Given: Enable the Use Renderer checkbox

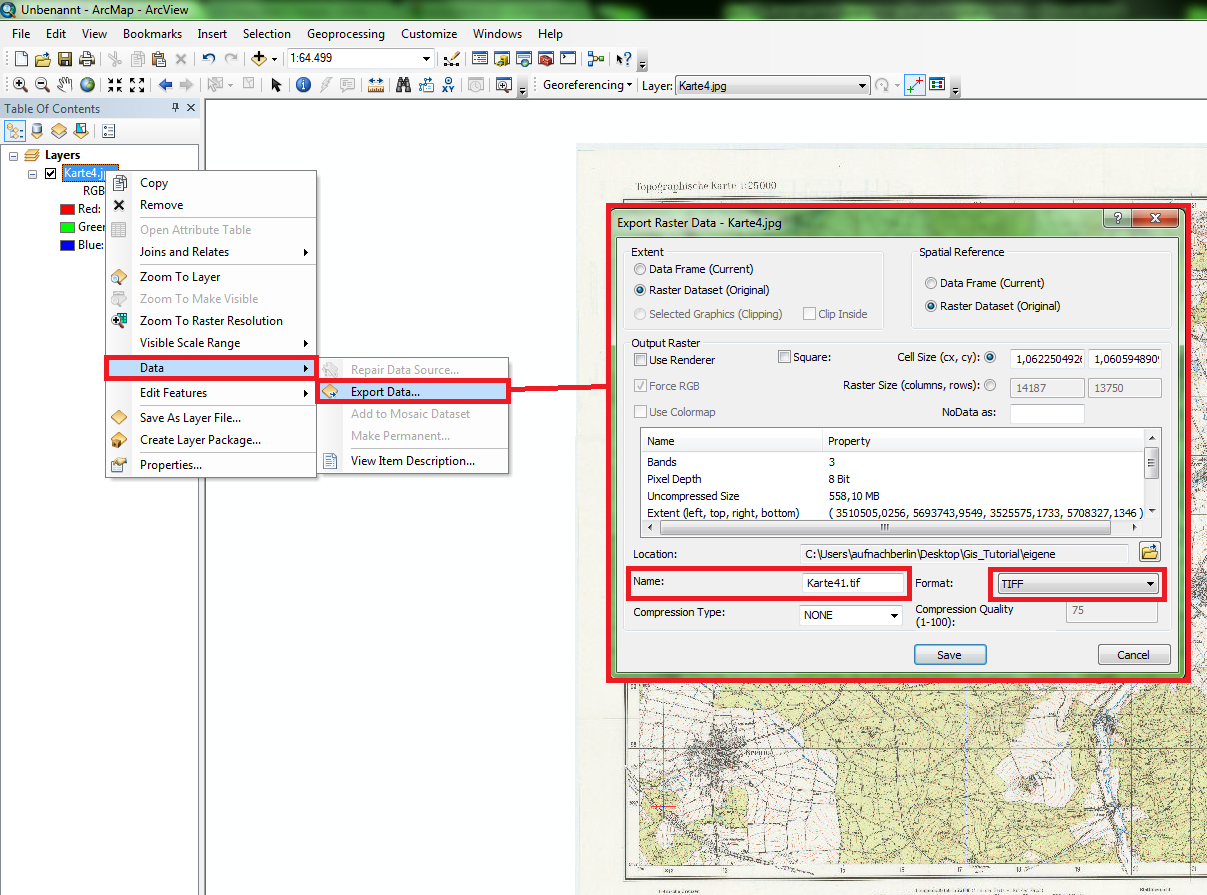Looking at the screenshot, I should pos(640,360).
